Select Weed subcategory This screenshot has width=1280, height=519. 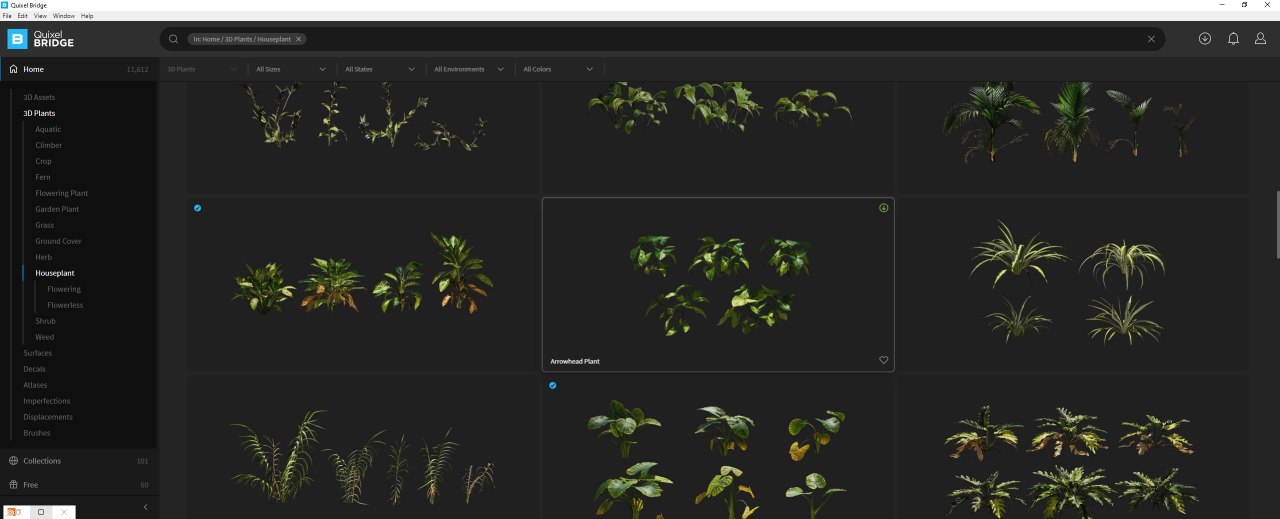tap(45, 337)
